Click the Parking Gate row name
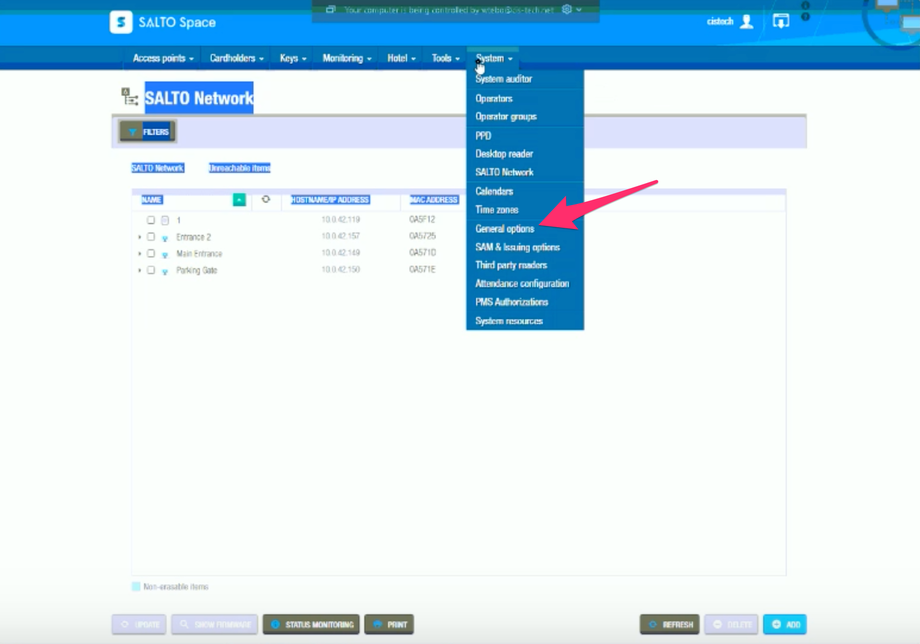The height and width of the screenshot is (644, 920). (197, 270)
